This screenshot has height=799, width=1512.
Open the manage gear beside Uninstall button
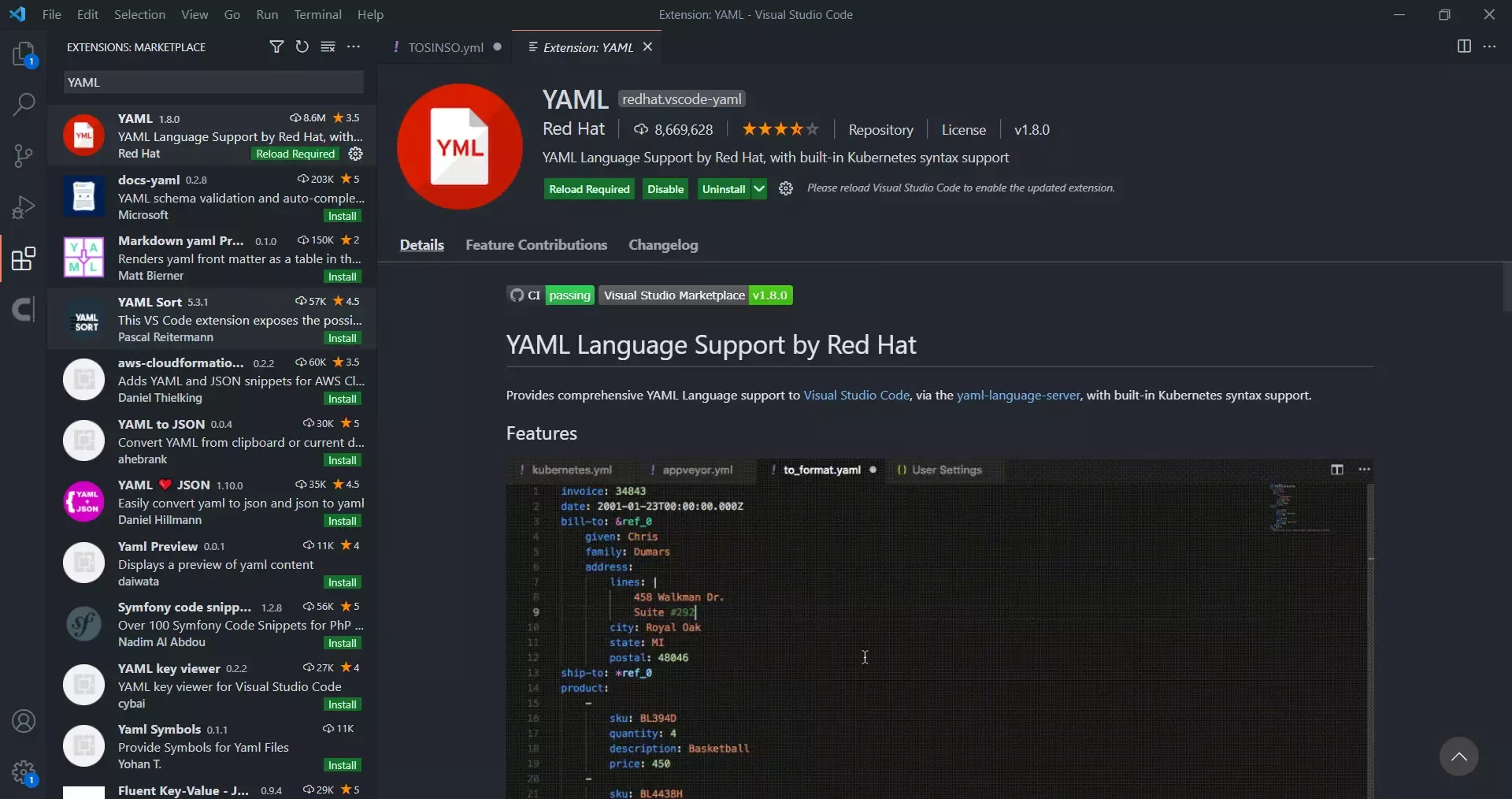[x=785, y=188]
